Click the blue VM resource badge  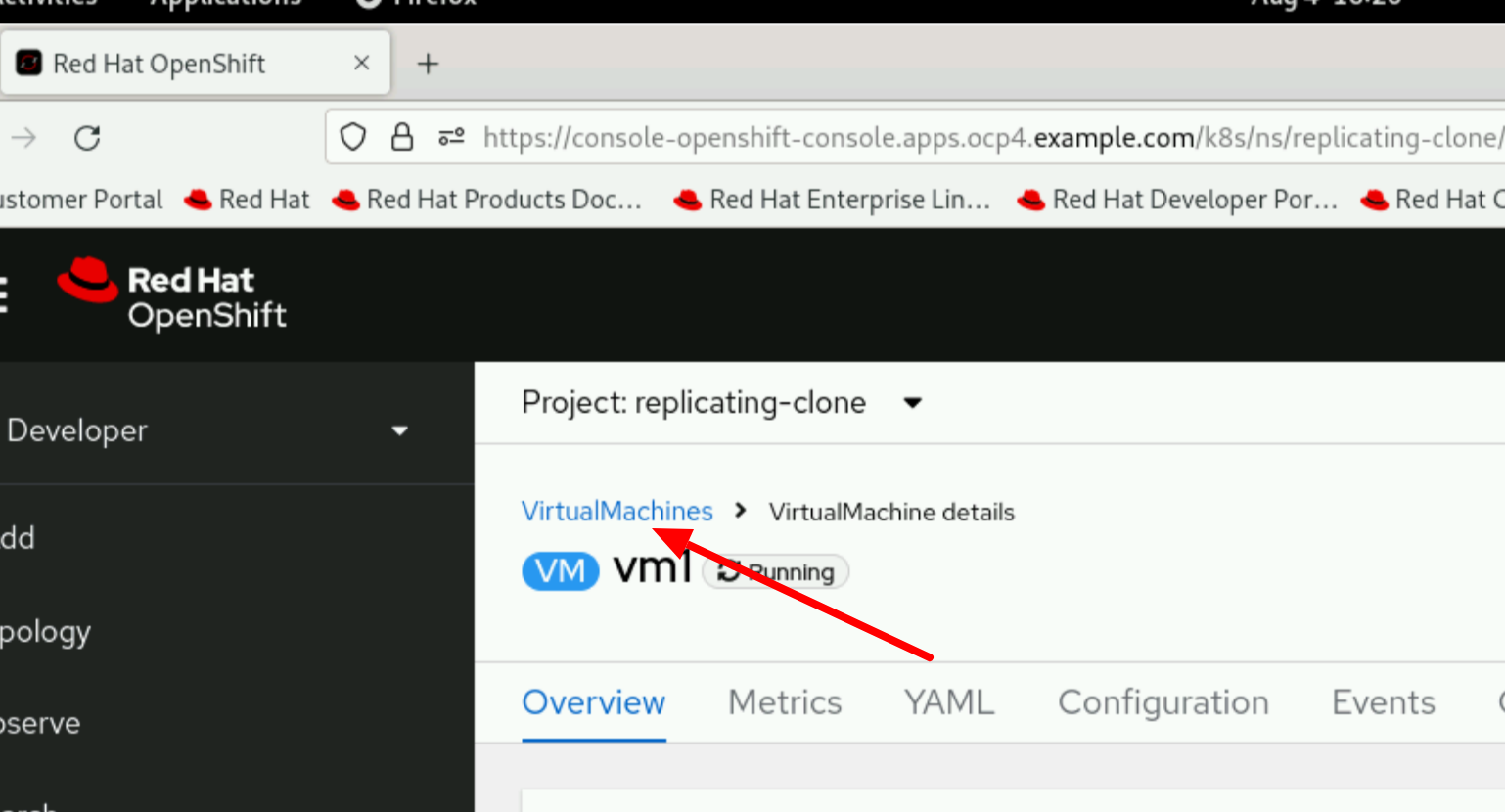560,571
